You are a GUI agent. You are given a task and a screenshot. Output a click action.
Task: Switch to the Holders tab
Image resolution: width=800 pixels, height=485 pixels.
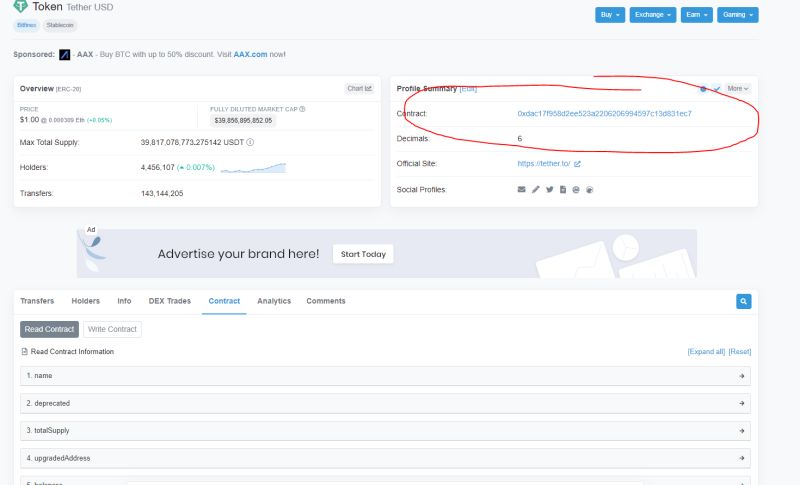pyautogui.click(x=86, y=301)
